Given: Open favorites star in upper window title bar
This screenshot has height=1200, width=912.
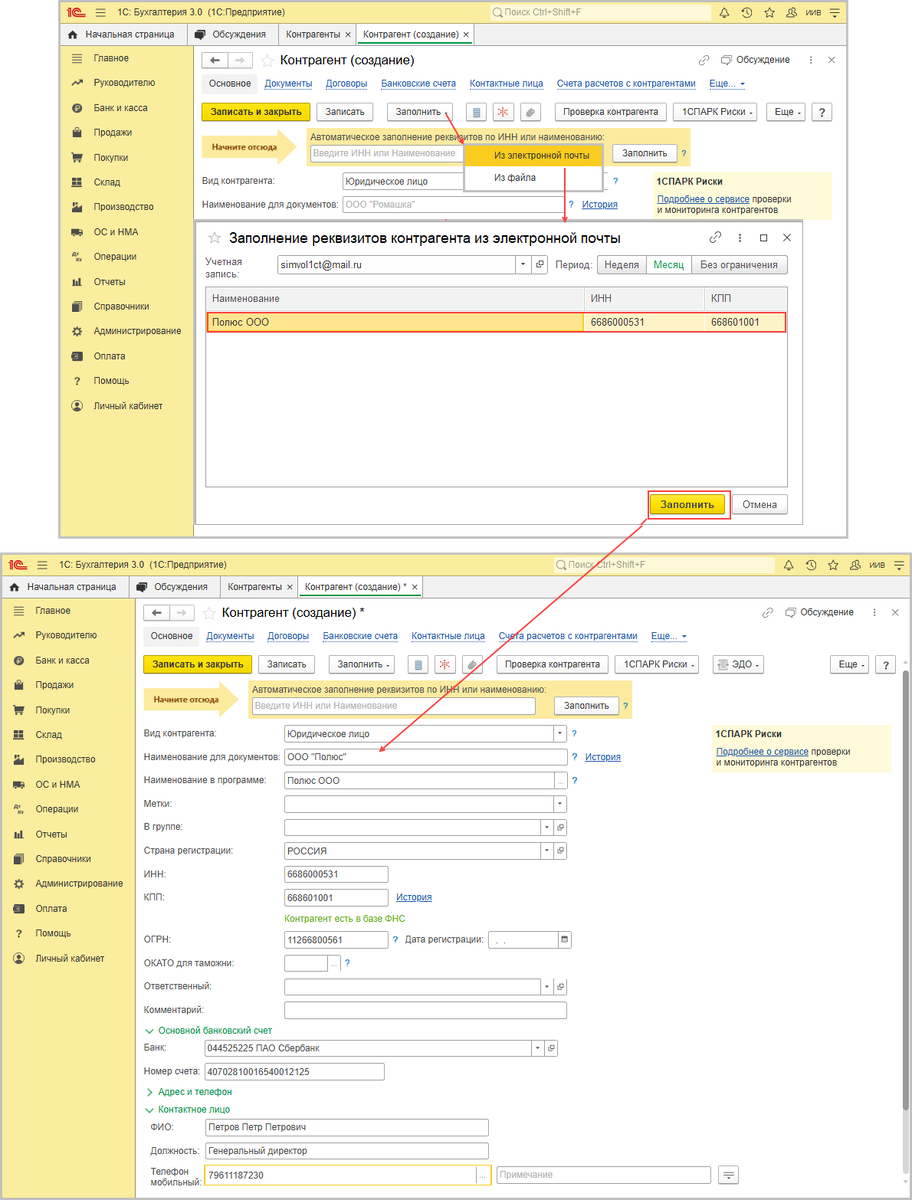Looking at the screenshot, I should [x=771, y=13].
